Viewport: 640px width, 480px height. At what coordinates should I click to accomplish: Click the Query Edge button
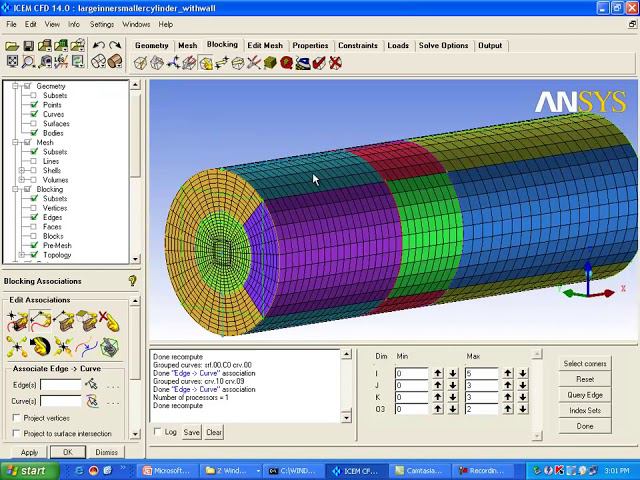[585, 395]
